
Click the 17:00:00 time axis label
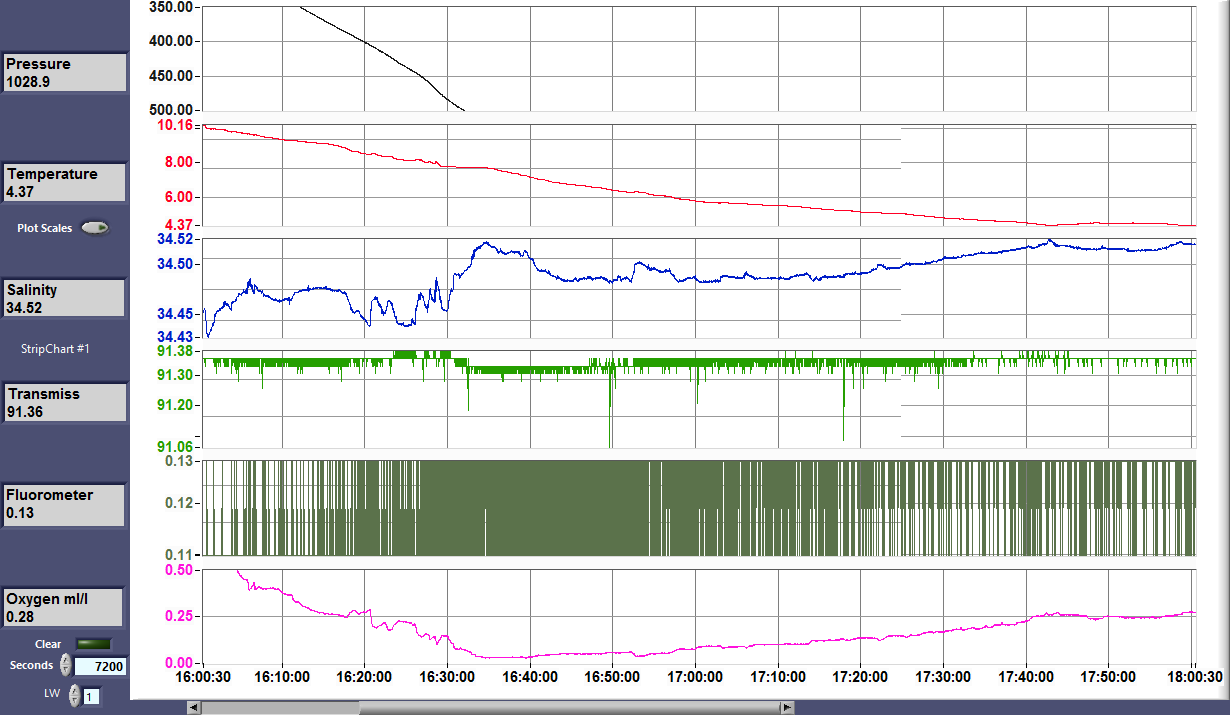(695, 677)
